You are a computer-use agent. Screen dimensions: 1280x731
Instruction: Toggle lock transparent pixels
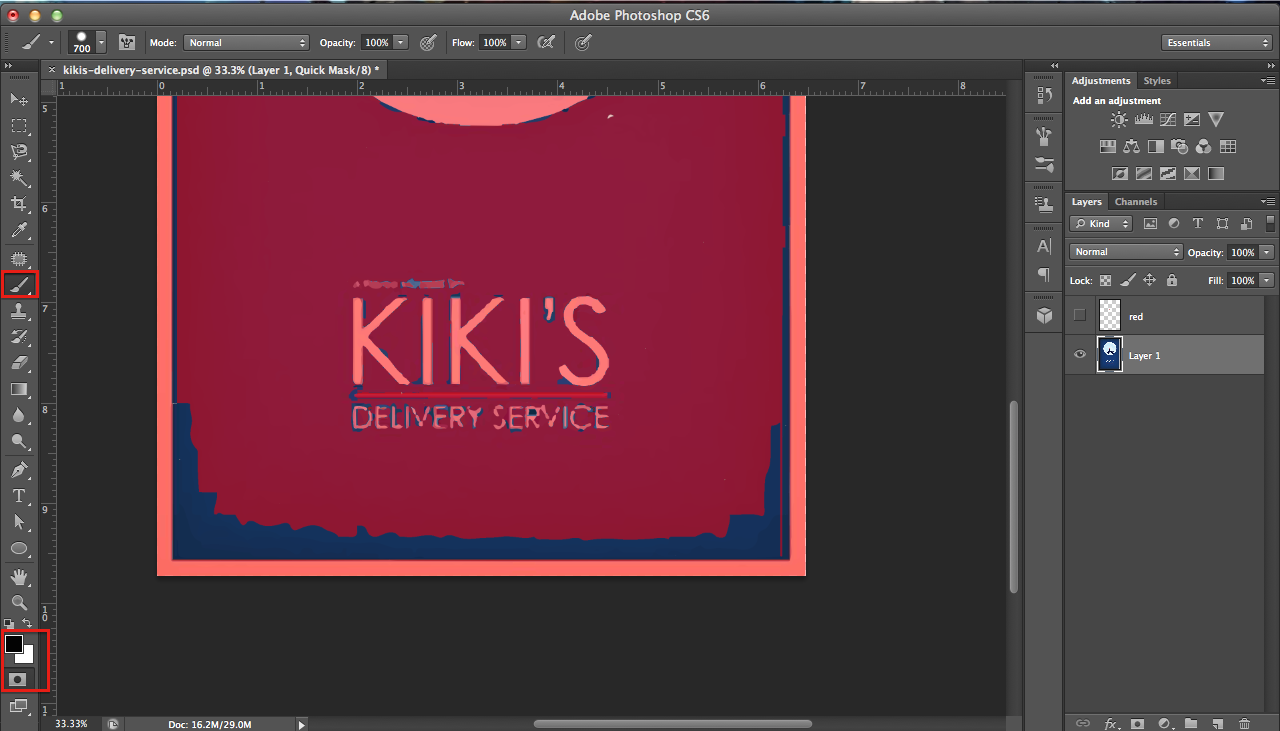[x=1106, y=281]
